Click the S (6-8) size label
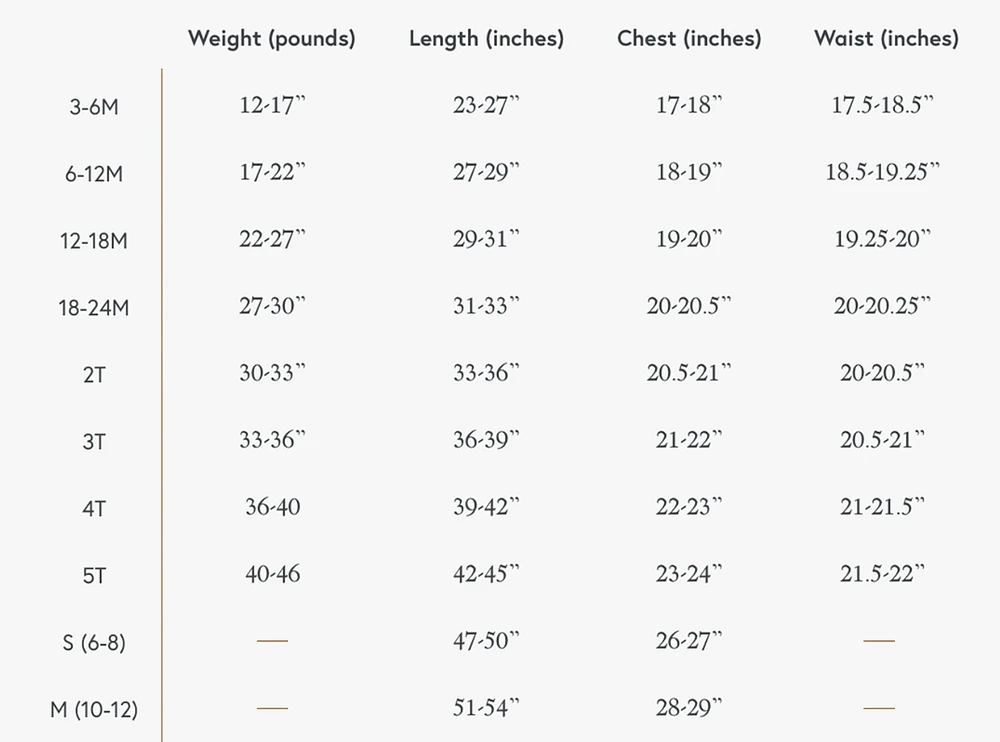This screenshot has height=742, width=1000. coord(94,642)
